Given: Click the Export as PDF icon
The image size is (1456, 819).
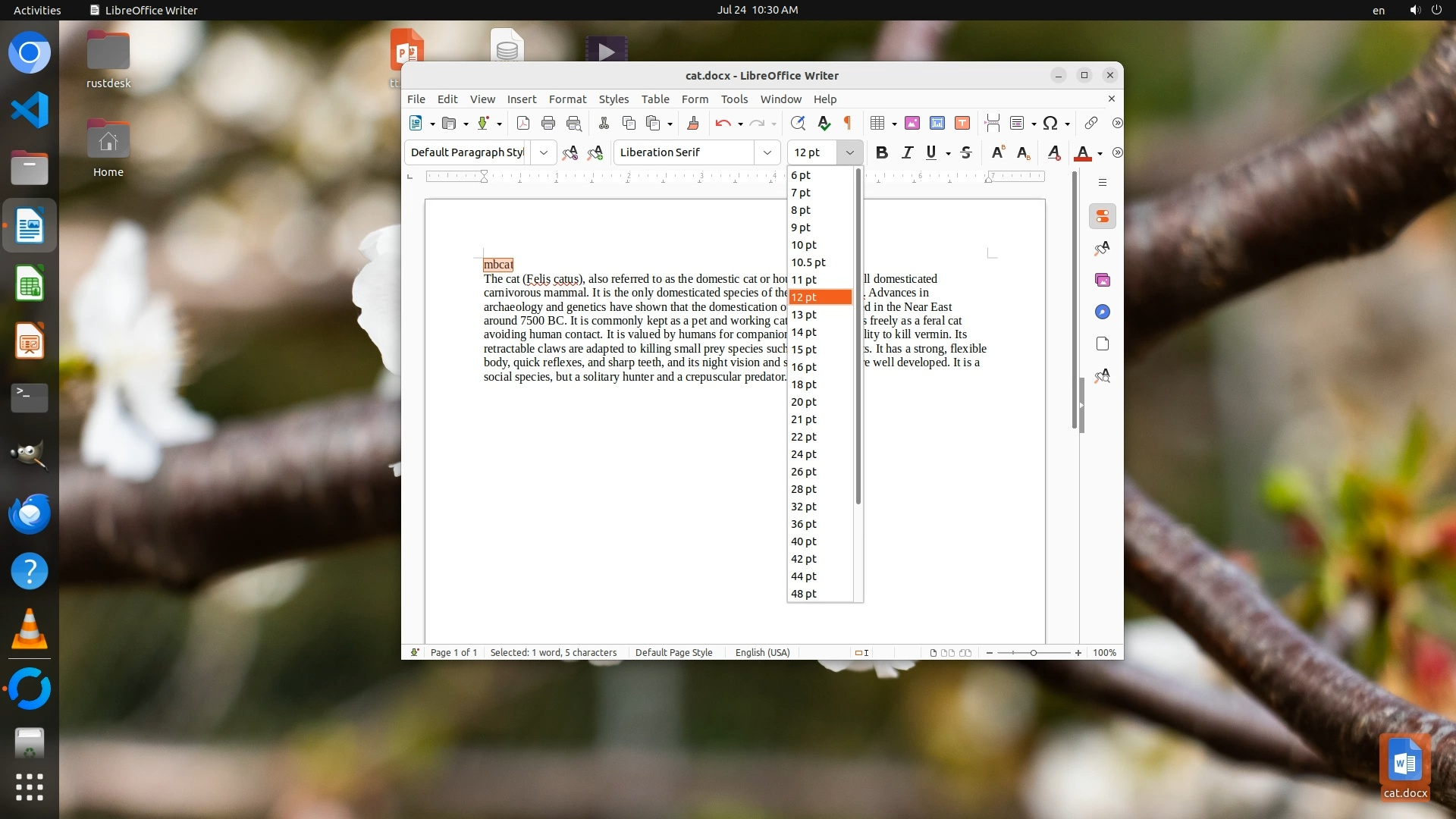Looking at the screenshot, I should pyautogui.click(x=522, y=123).
